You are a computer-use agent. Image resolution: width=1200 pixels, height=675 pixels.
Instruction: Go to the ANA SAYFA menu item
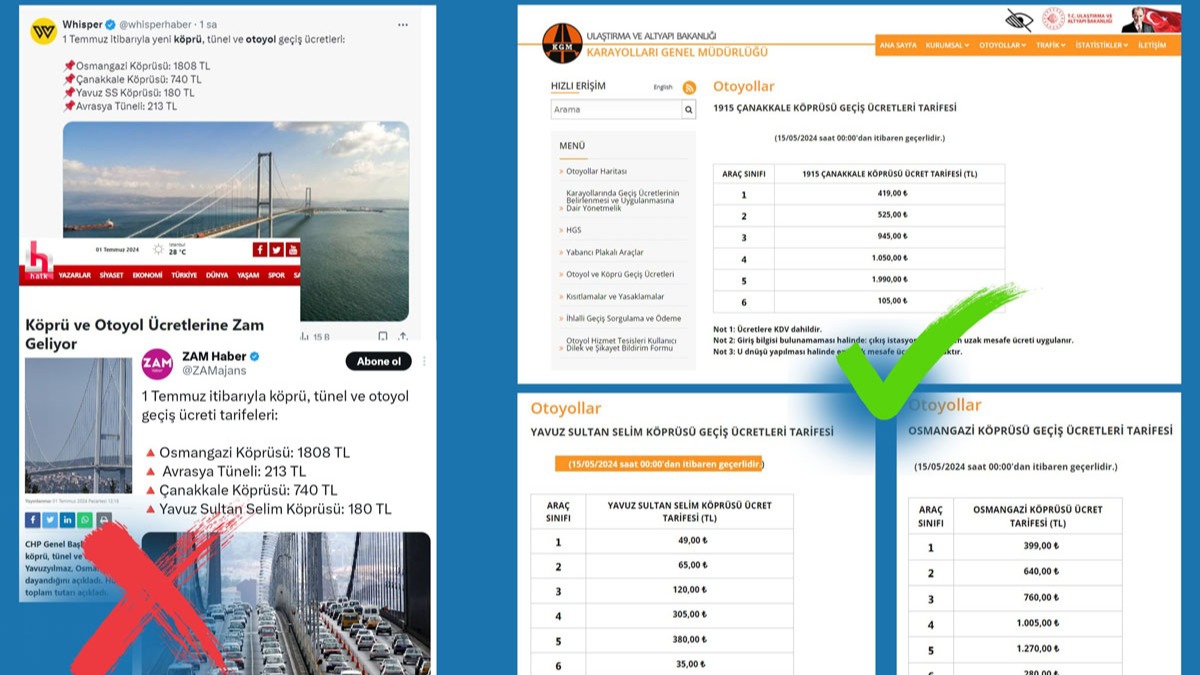[x=898, y=45]
